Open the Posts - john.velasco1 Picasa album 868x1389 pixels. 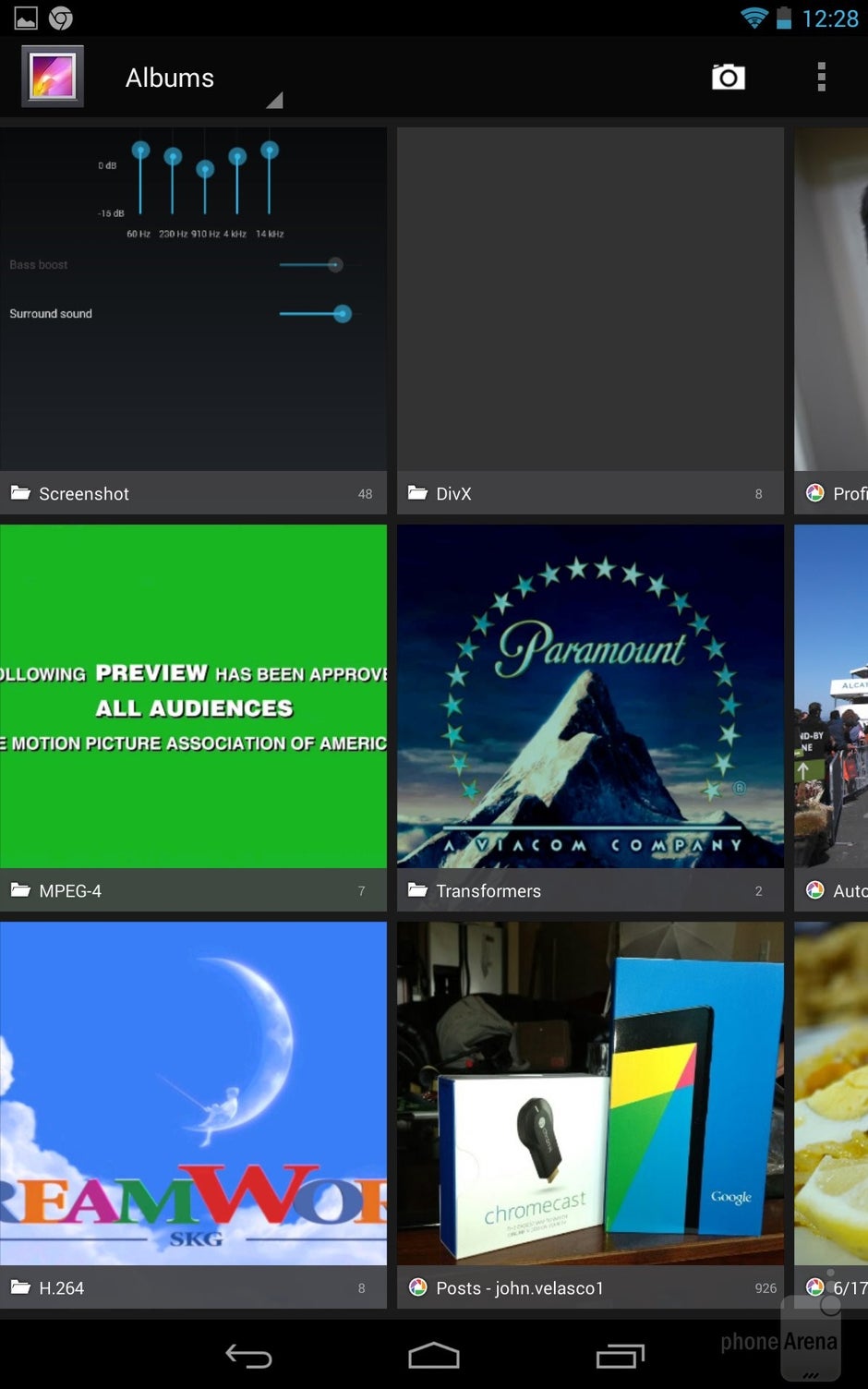590,1093
